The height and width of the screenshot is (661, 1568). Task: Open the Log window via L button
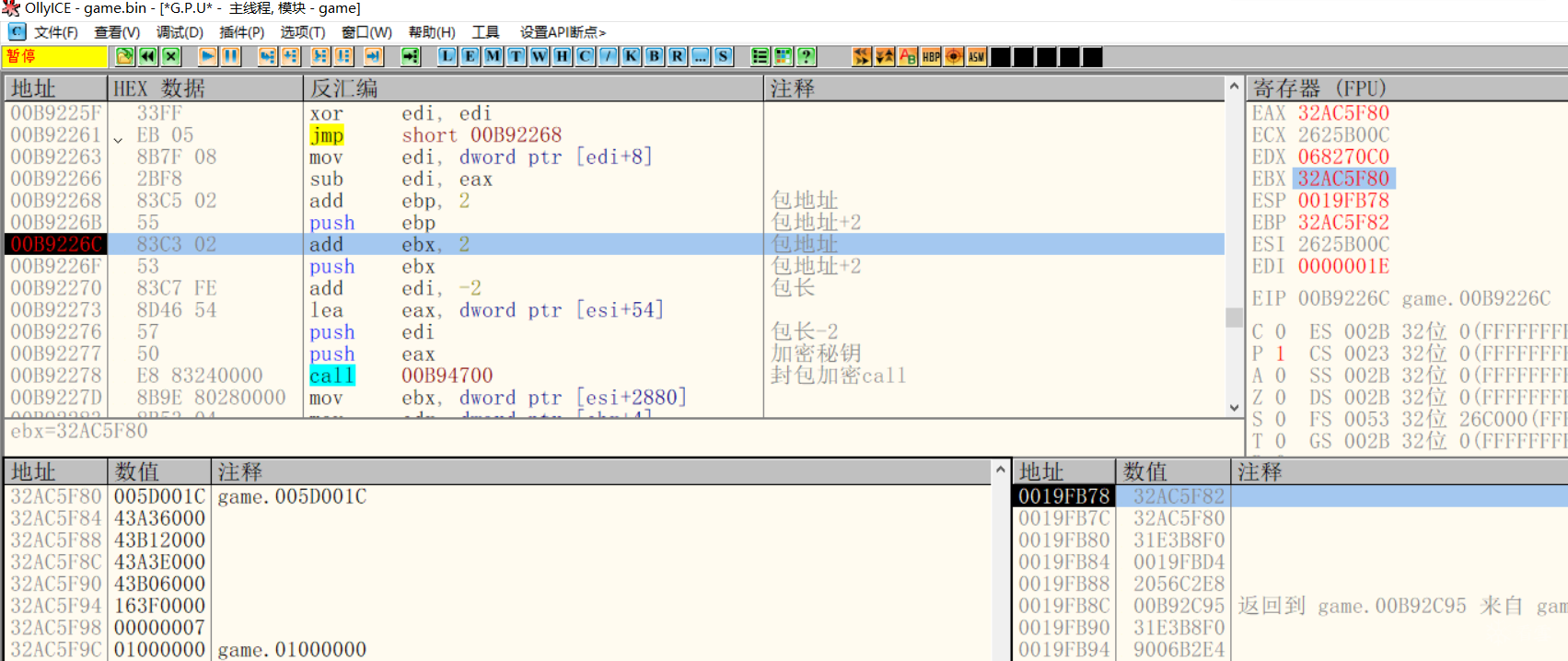(x=447, y=56)
